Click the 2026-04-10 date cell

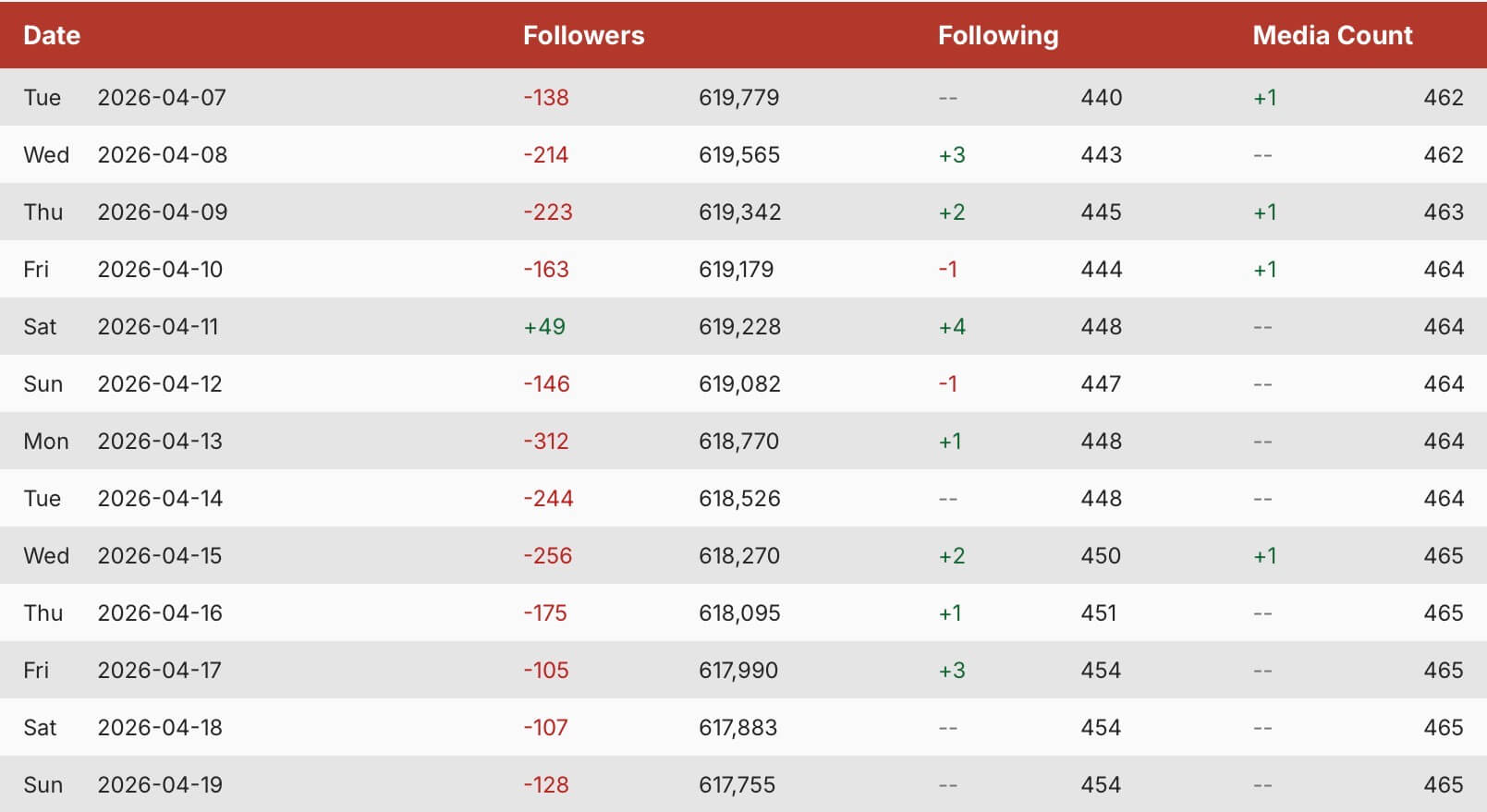click(x=160, y=269)
